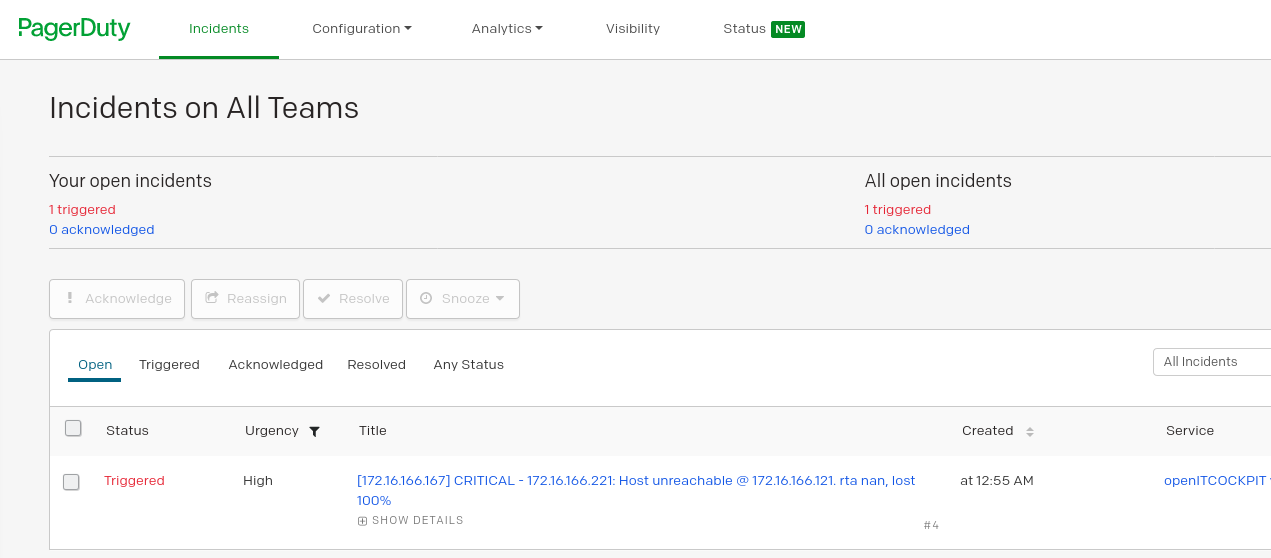The height and width of the screenshot is (558, 1271).
Task: Expand the Analytics menu
Action: [x=507, y=29]
